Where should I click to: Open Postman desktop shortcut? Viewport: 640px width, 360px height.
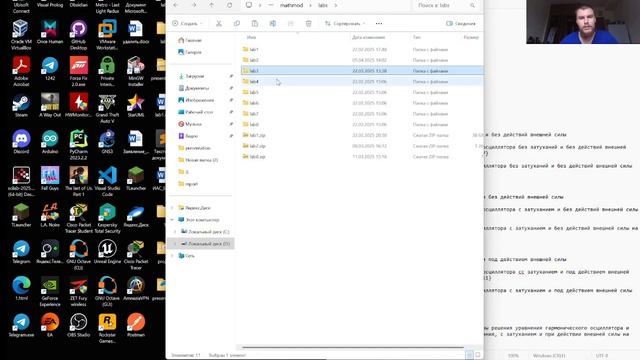[x=136, y=325]
